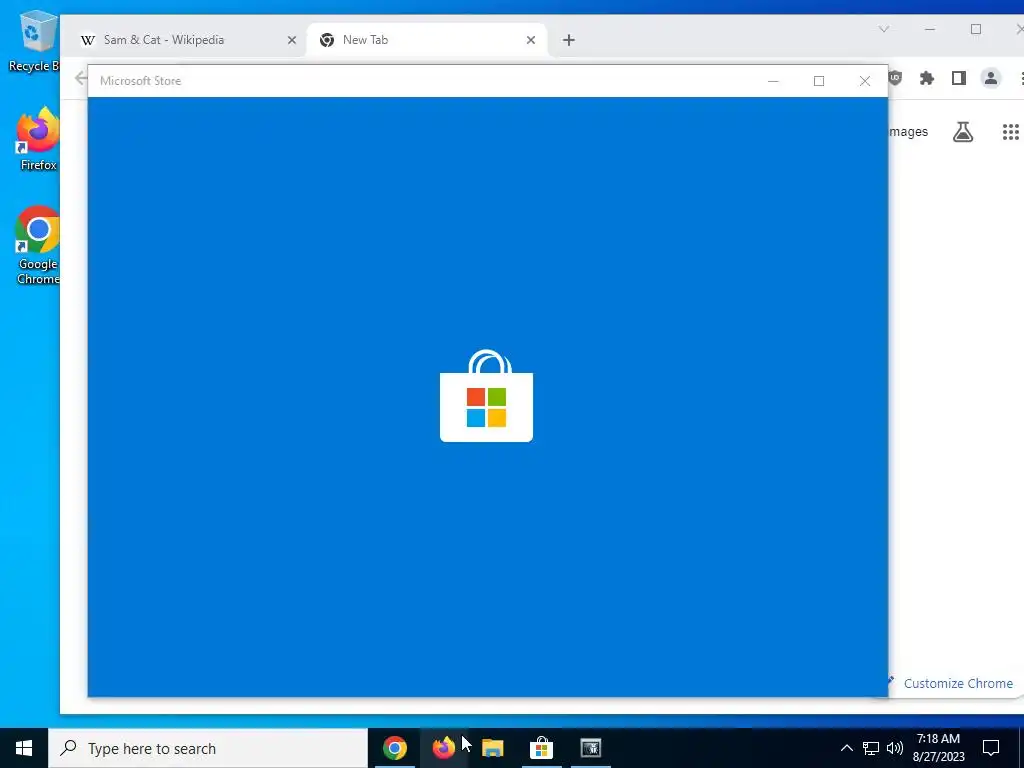Open the uBlock shield extension icon
The width and height of the screenshot is (1024, 768).
(x=895, y=78)
